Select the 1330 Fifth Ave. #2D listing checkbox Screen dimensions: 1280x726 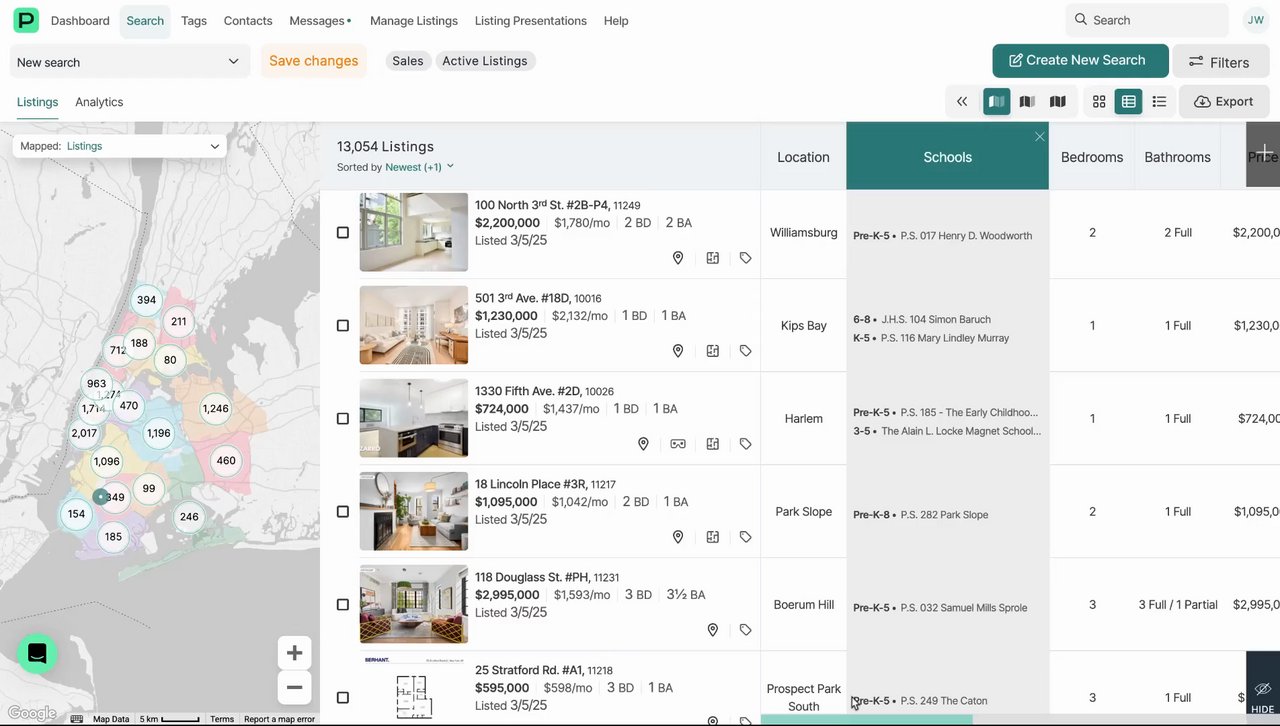pyautogui.click(x=343, y=419)
